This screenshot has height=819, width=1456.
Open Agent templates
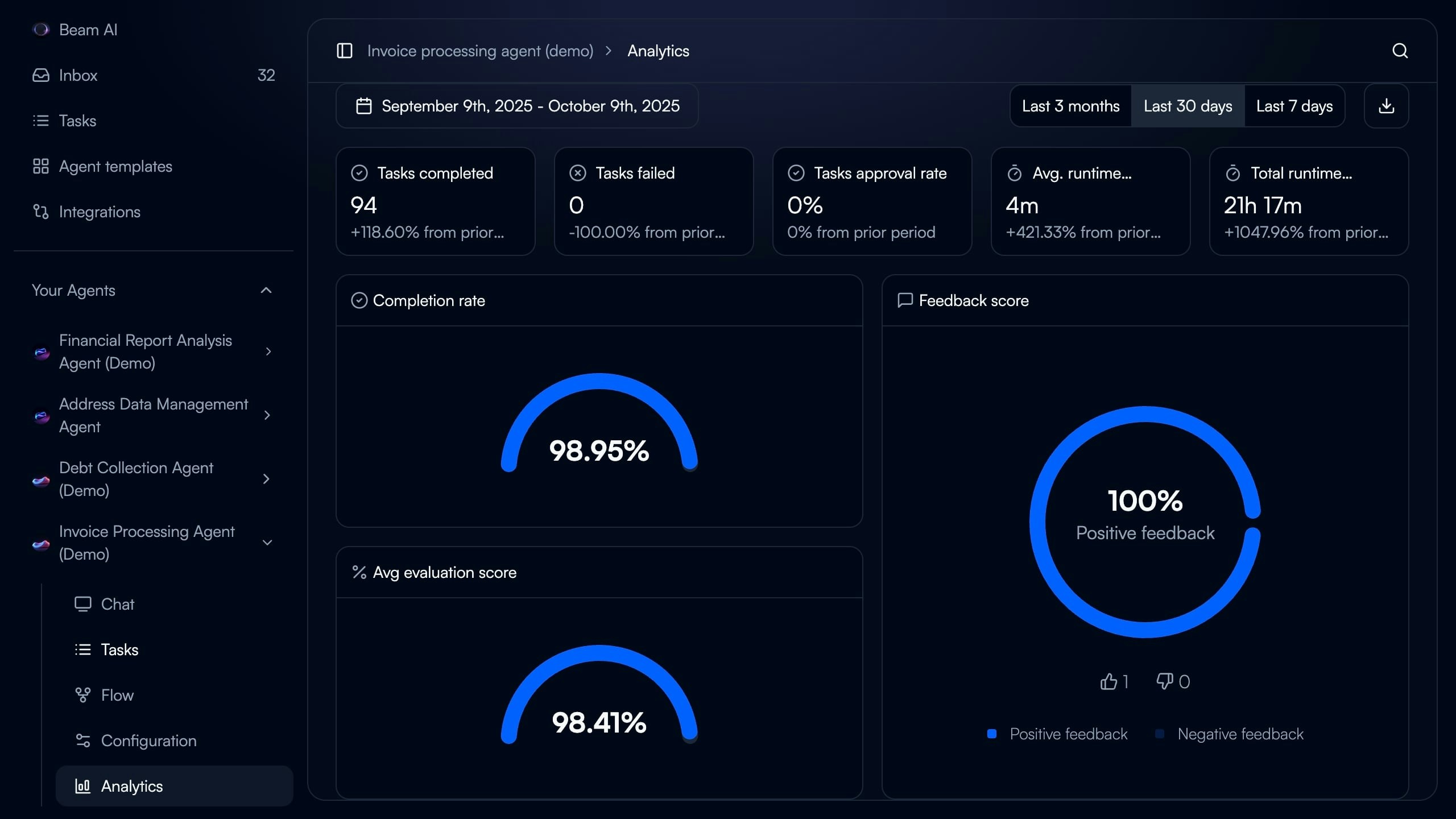click(x=115, y=166)
